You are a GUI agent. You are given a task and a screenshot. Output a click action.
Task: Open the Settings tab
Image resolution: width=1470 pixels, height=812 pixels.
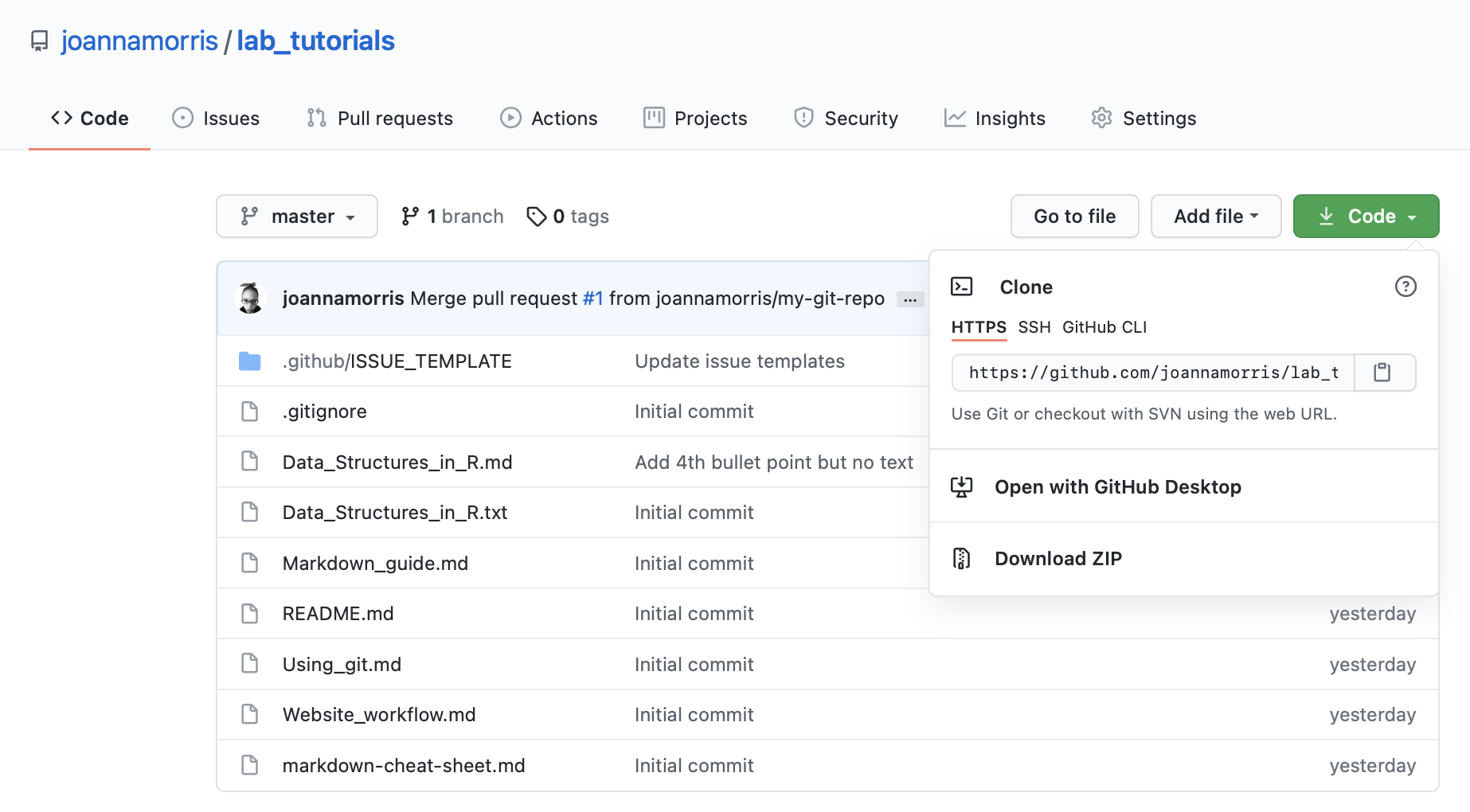tap(1144, 118)
